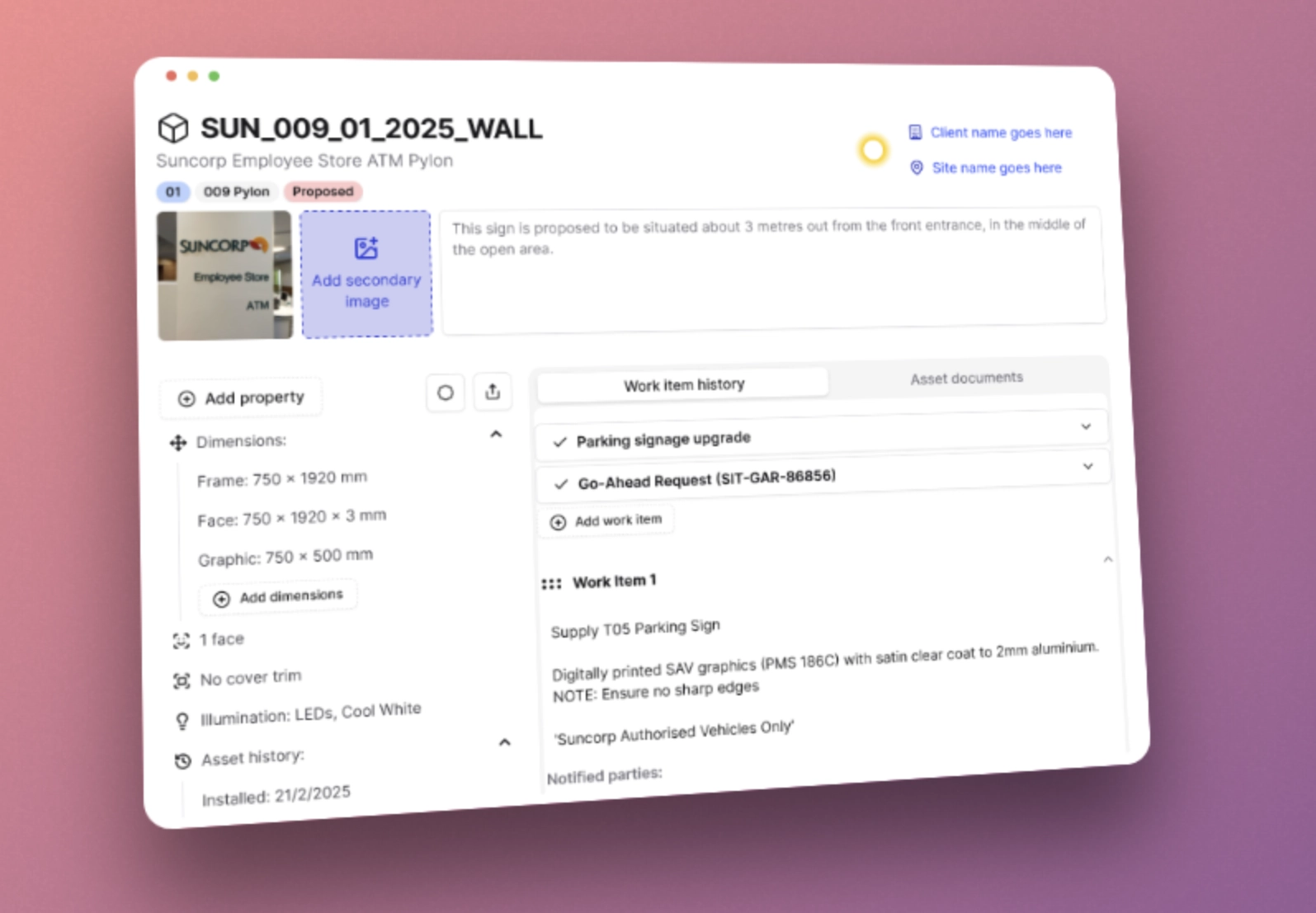This screenshot has width=1316, height=913.
Task: Click the sign description text field
Action: coord(772,269)
